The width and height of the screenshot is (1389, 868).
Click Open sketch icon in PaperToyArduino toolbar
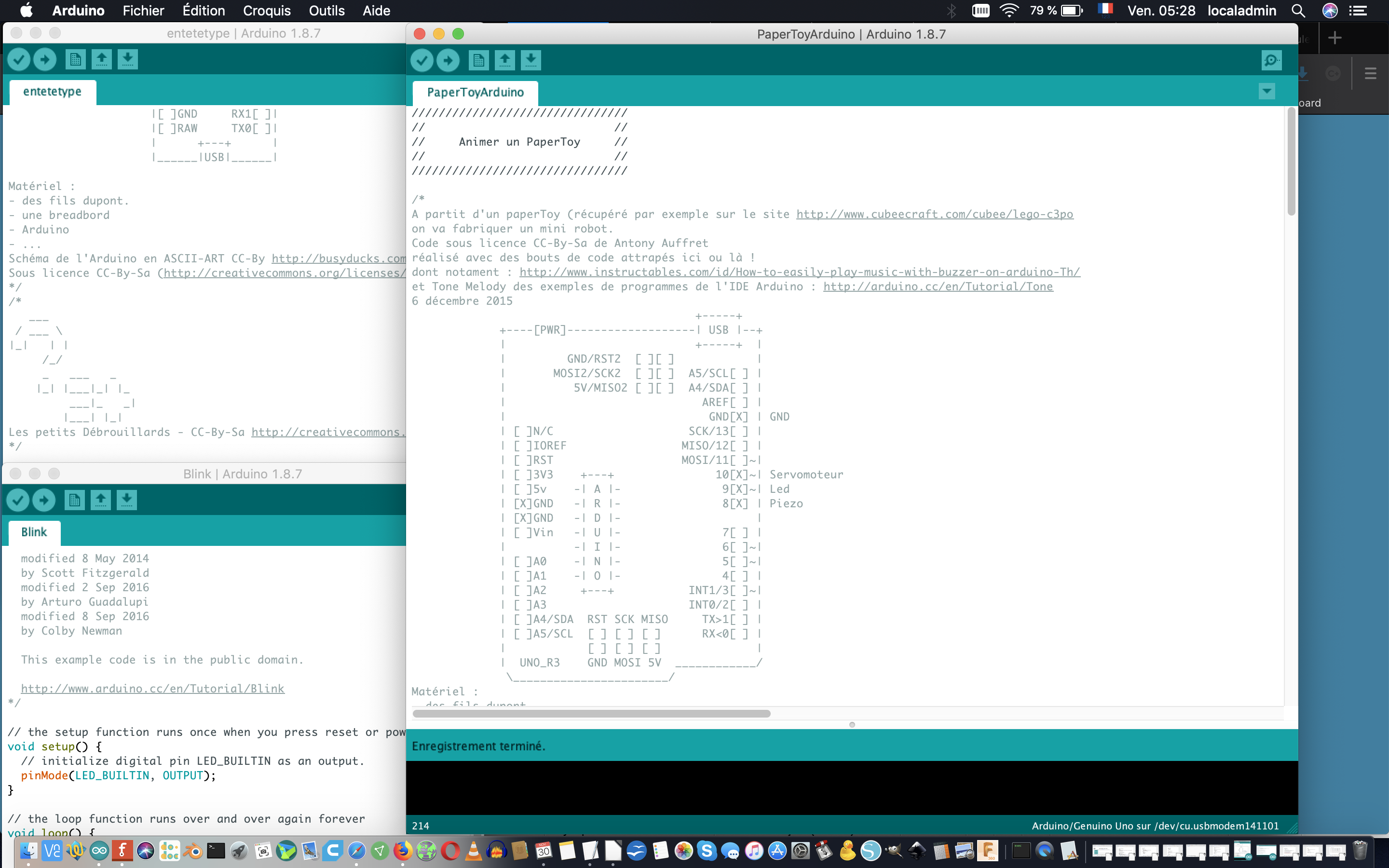click(504, 60)
